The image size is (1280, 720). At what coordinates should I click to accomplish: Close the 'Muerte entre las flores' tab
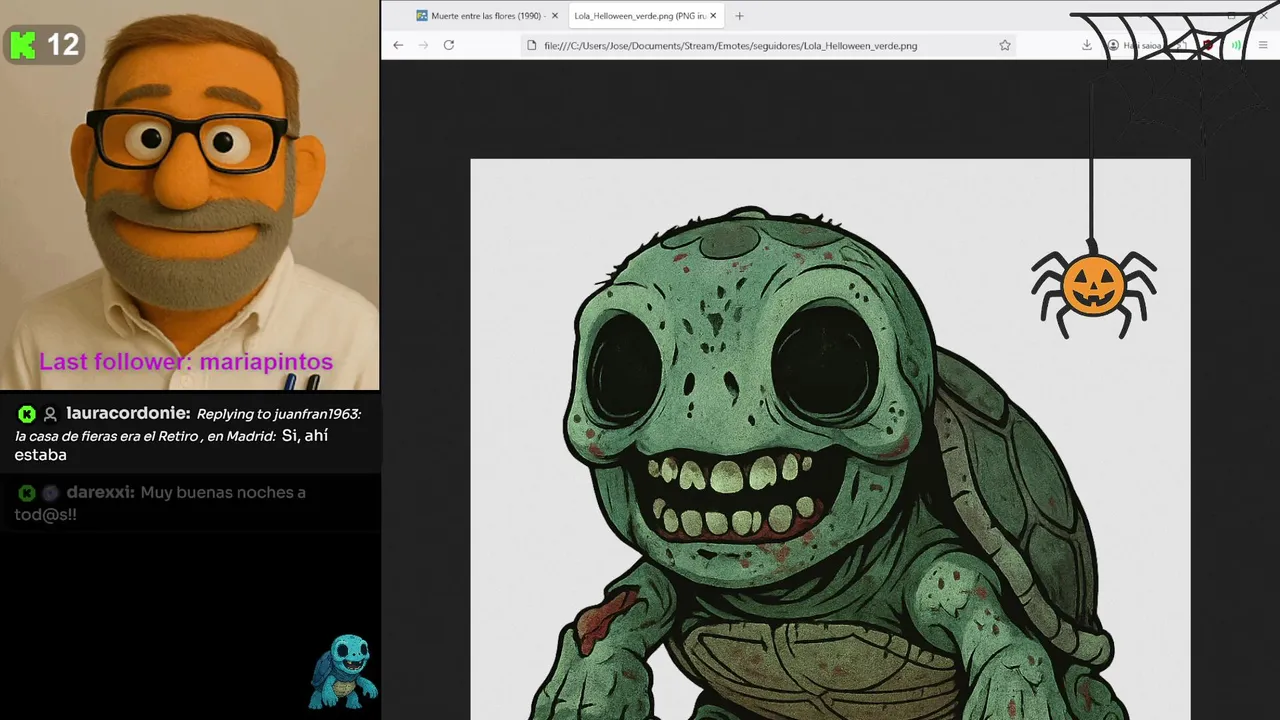tap(555, 16)
